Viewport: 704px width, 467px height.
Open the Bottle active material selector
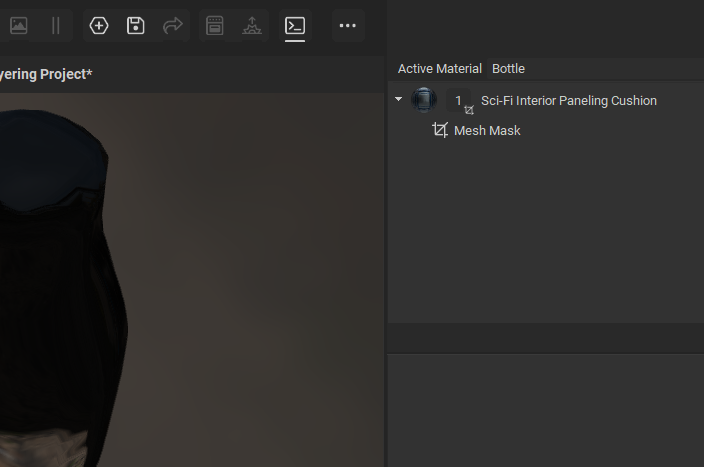tap(508, 69)
